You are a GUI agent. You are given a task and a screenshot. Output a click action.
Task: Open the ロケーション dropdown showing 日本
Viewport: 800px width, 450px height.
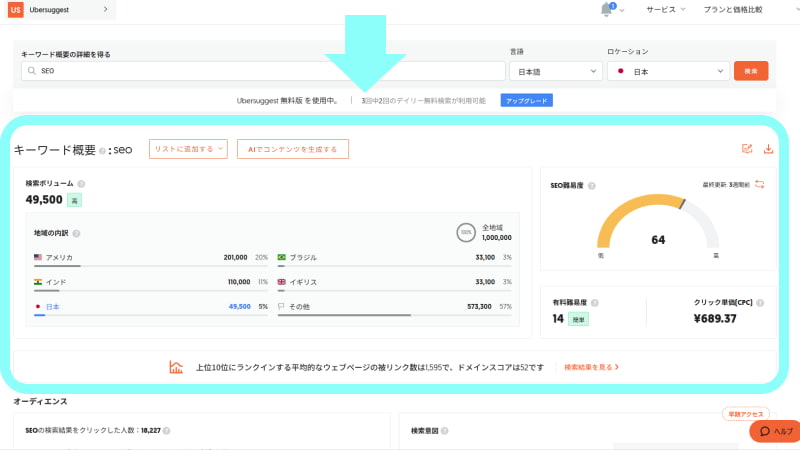669,71
